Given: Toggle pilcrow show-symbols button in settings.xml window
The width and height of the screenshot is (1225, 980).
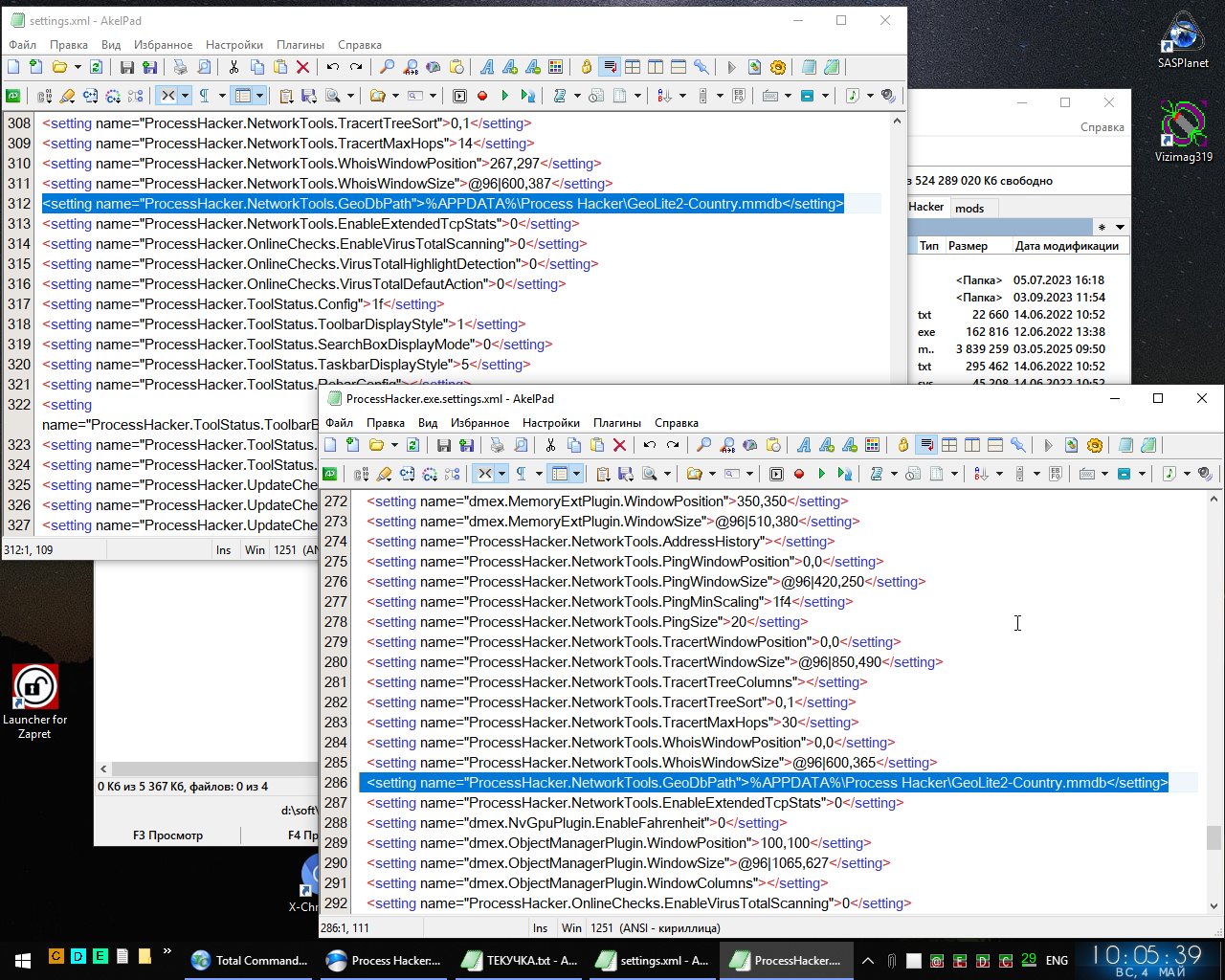Looking at the screenshot, I should (x=204, y=96).
